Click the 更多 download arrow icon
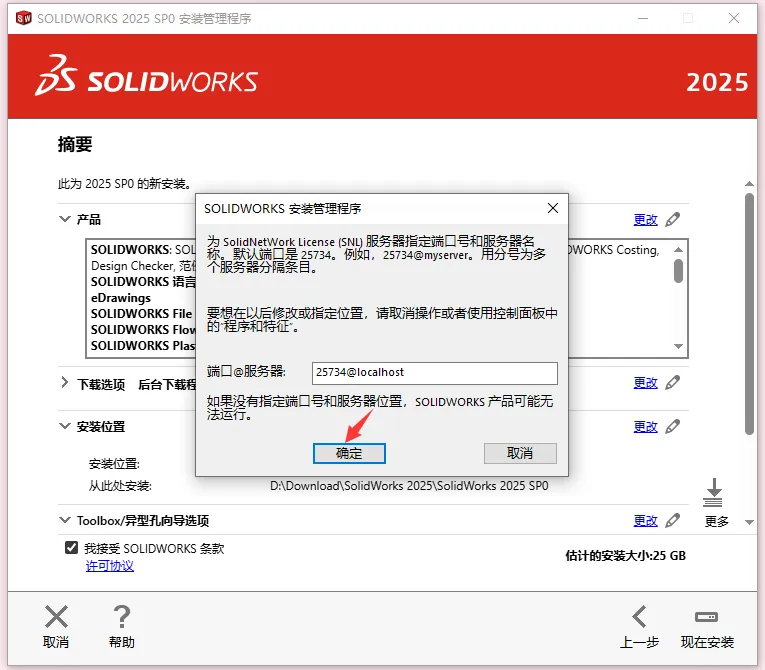The image size is (765, 670). (713, 493)
